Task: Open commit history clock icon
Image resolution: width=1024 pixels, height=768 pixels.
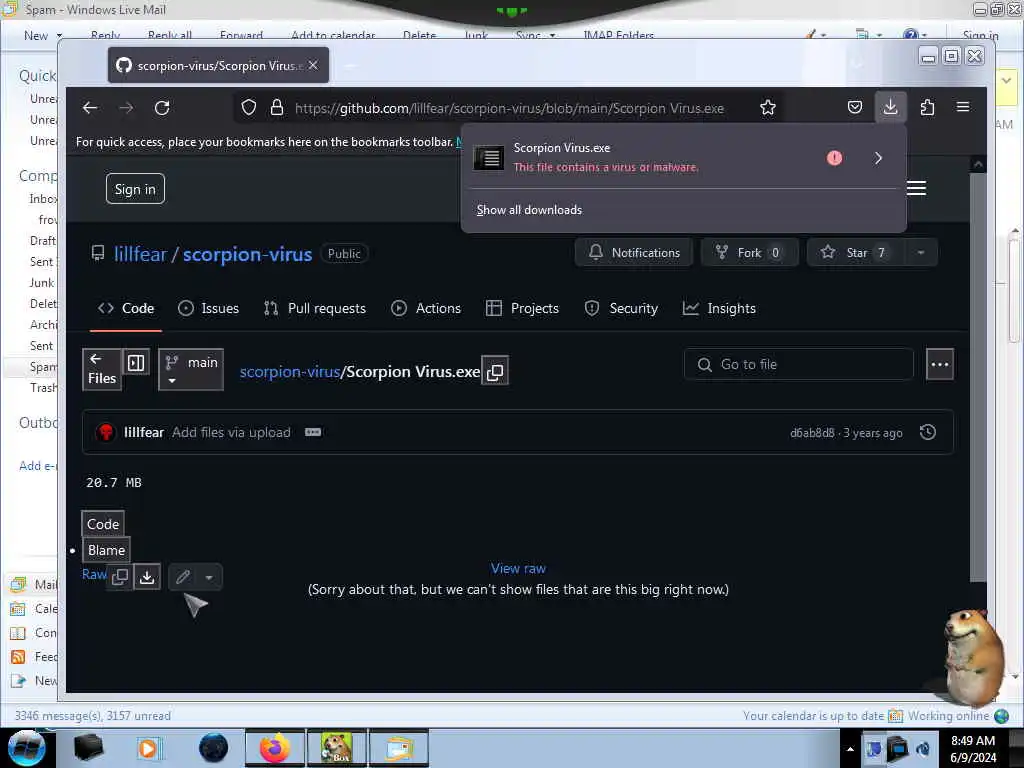Action: point(927,432)
